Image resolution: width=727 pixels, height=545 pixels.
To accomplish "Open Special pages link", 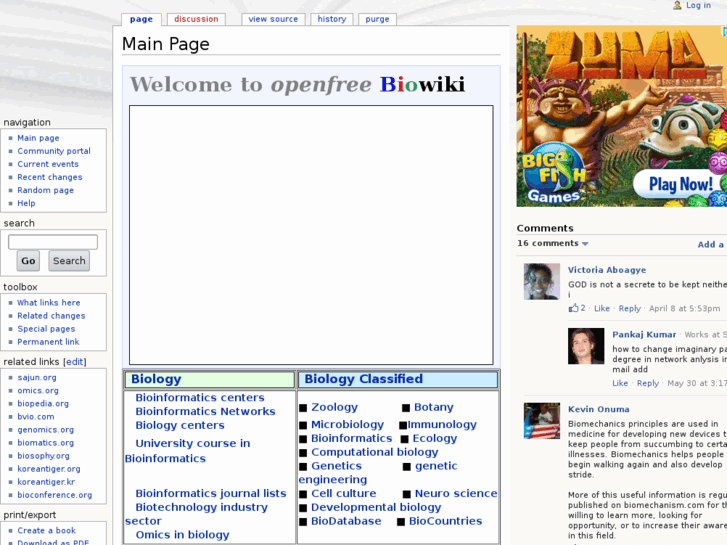I will [46, 329].
